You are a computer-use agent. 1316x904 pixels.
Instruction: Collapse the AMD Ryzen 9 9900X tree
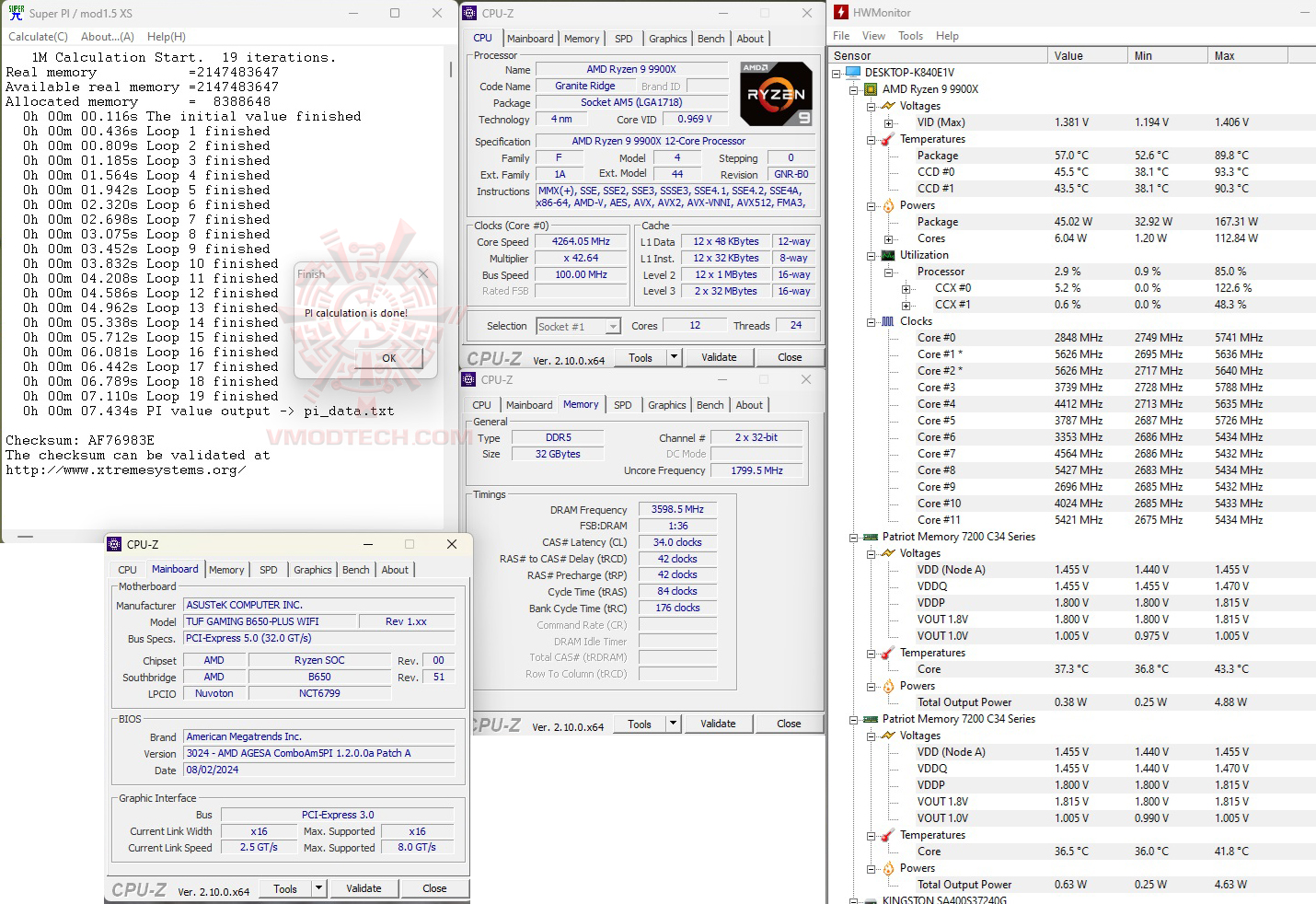pyautogui.click(x=856, y=89)
